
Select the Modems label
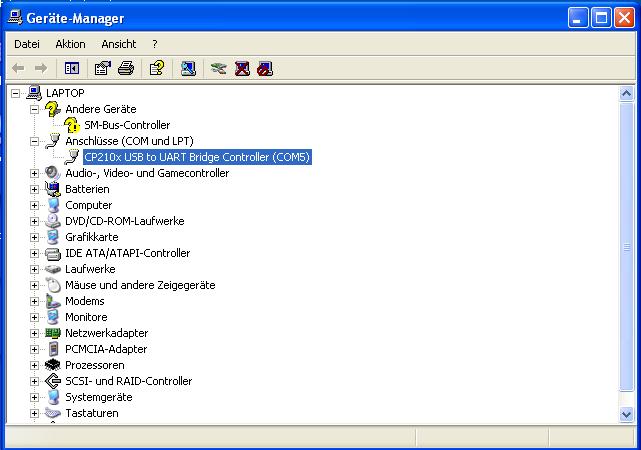85,301
